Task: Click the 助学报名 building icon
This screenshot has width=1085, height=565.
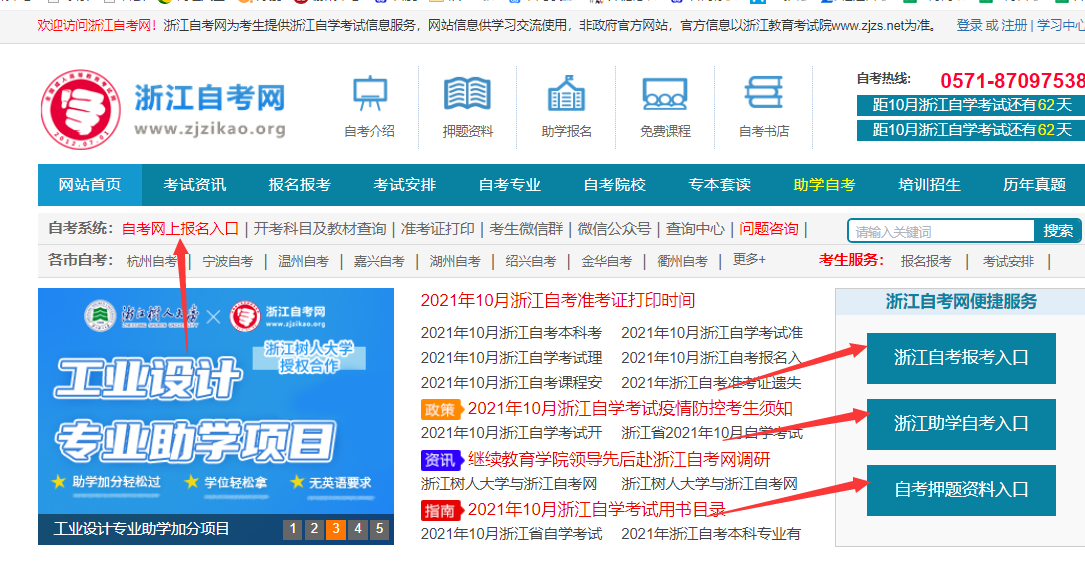Action: click(x=566, y=95)
